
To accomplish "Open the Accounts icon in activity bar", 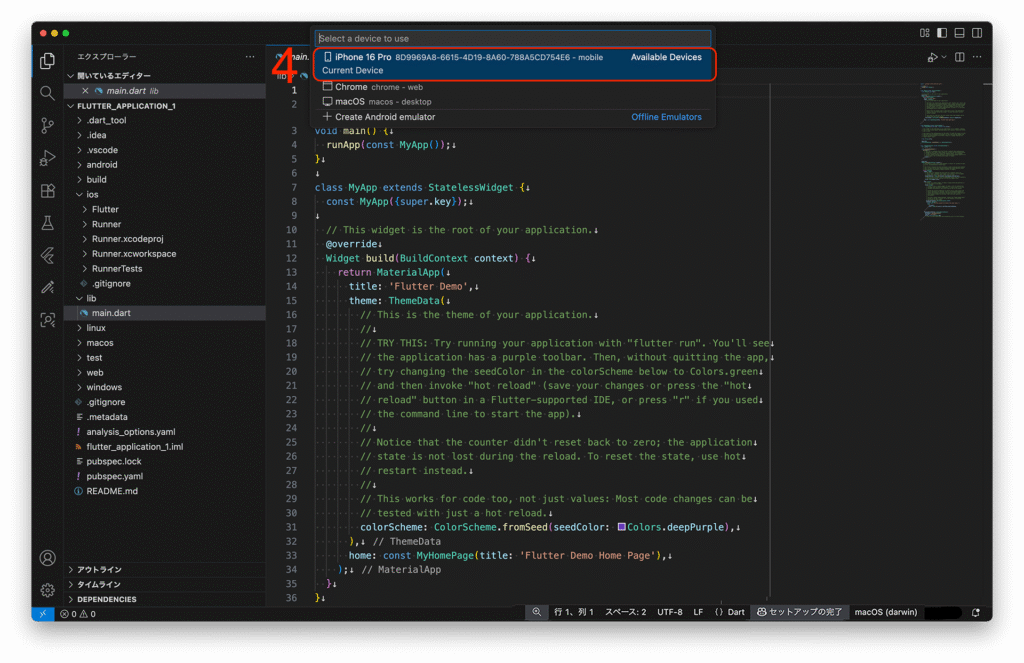I will coord(47,558).
